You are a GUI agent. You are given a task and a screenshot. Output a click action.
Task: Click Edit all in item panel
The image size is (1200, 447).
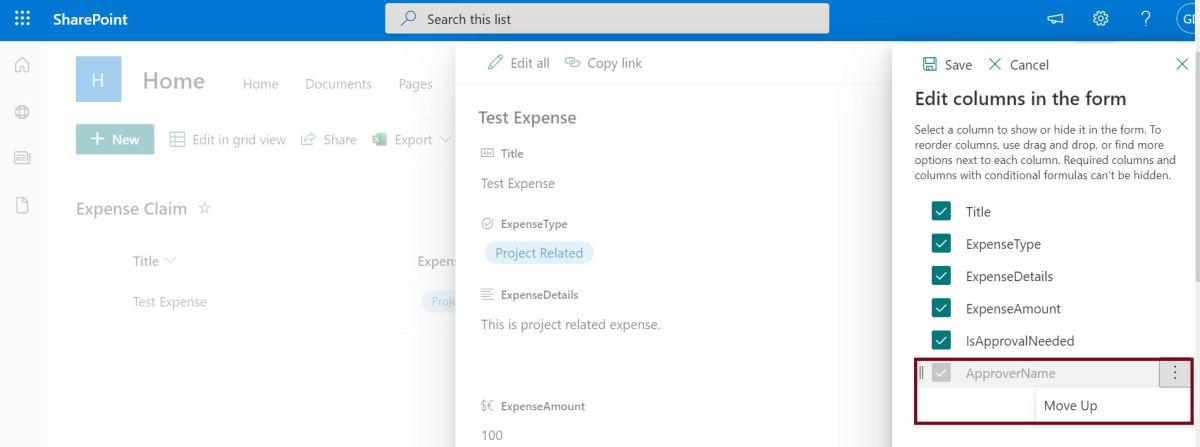pos(518,62)
